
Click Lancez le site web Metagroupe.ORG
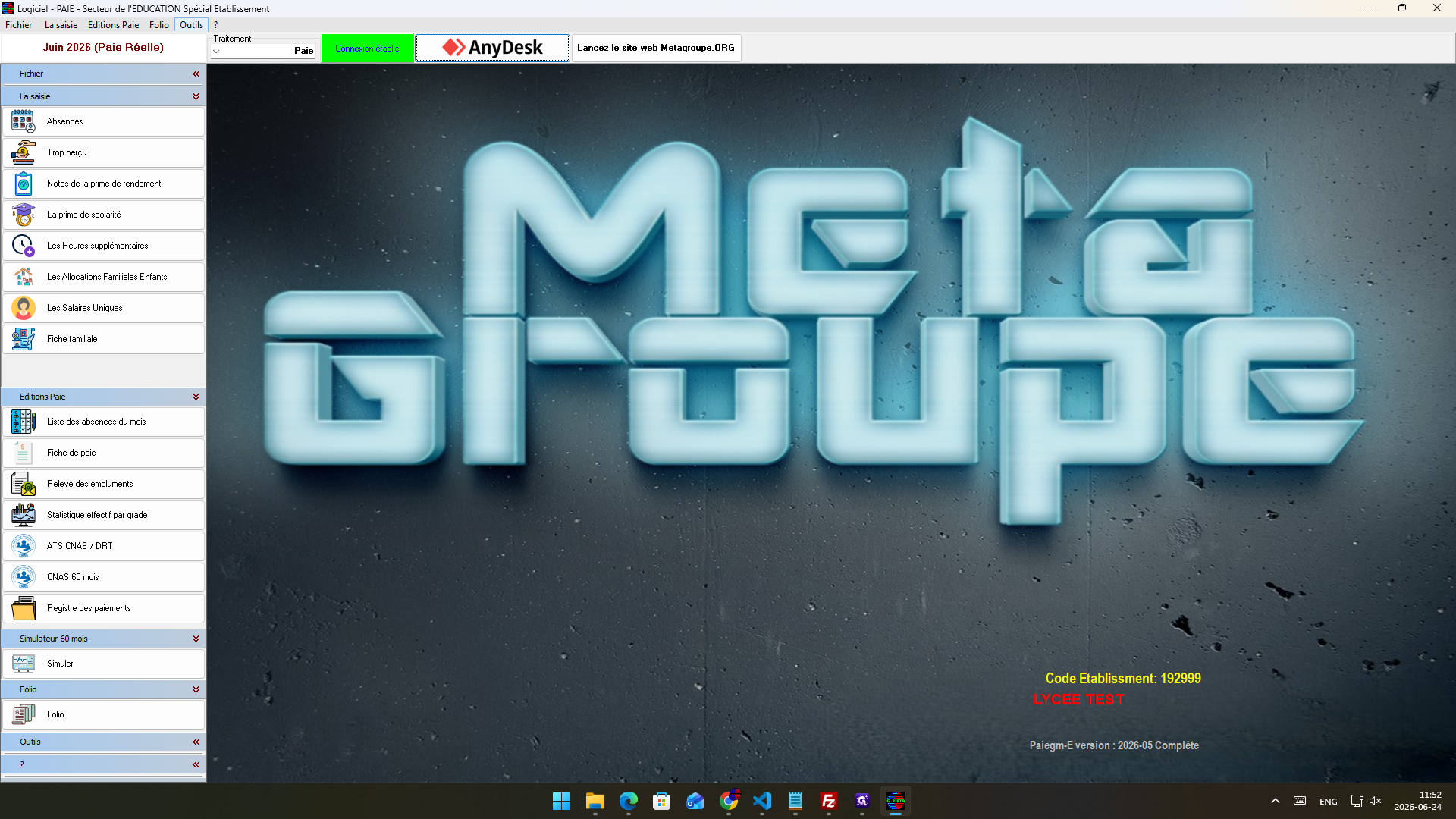[656, 48]
